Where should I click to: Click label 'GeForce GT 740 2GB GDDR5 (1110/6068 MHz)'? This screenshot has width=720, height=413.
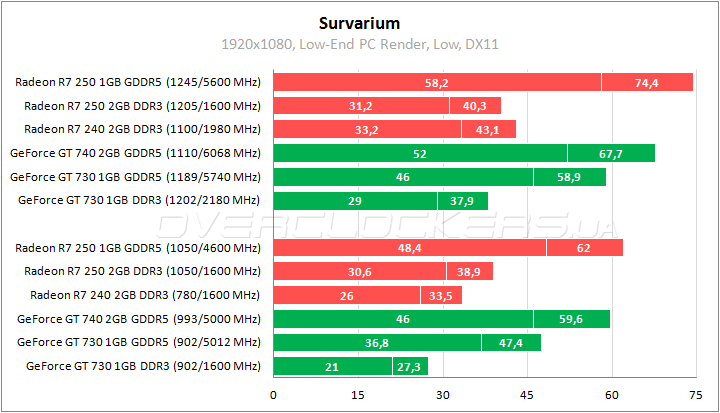pyautogui.click(x=135, y=153)
